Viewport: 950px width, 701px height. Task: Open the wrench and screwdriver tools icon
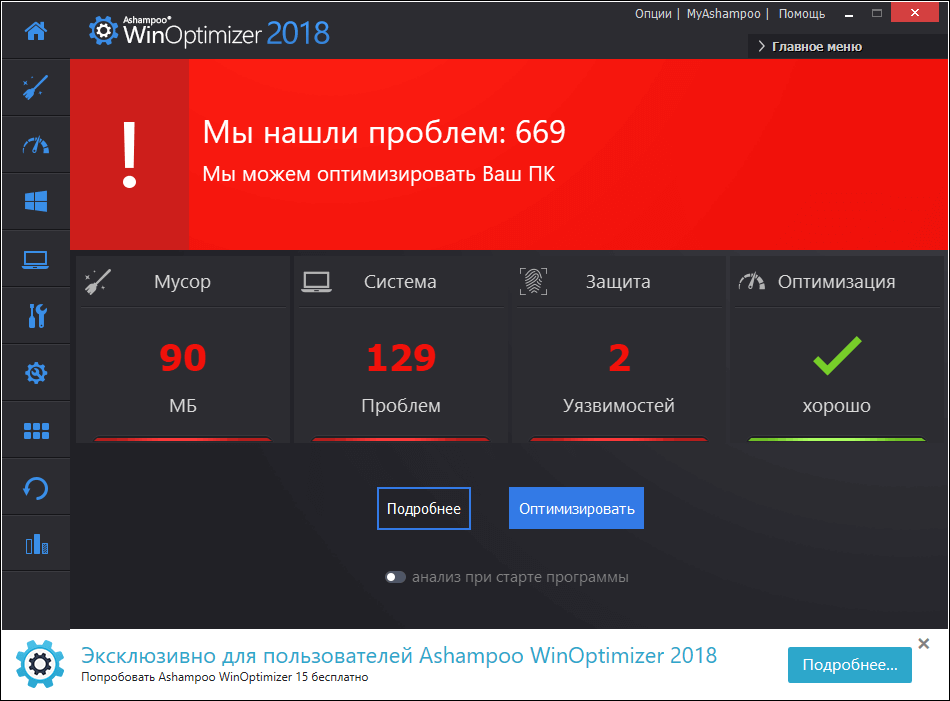[x=37, y=316]
